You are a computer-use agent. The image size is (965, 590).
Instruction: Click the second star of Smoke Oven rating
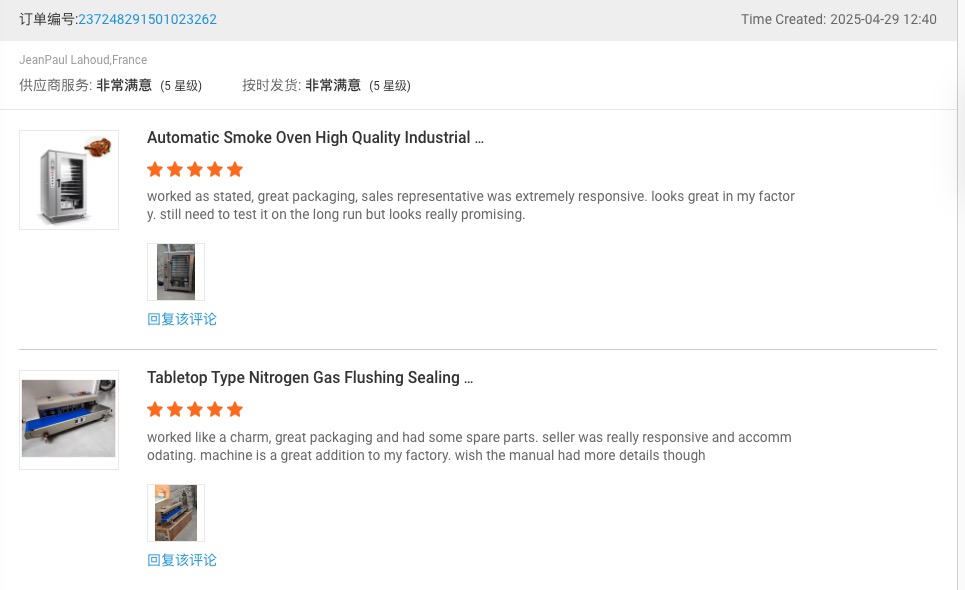(x=175, y=169)
